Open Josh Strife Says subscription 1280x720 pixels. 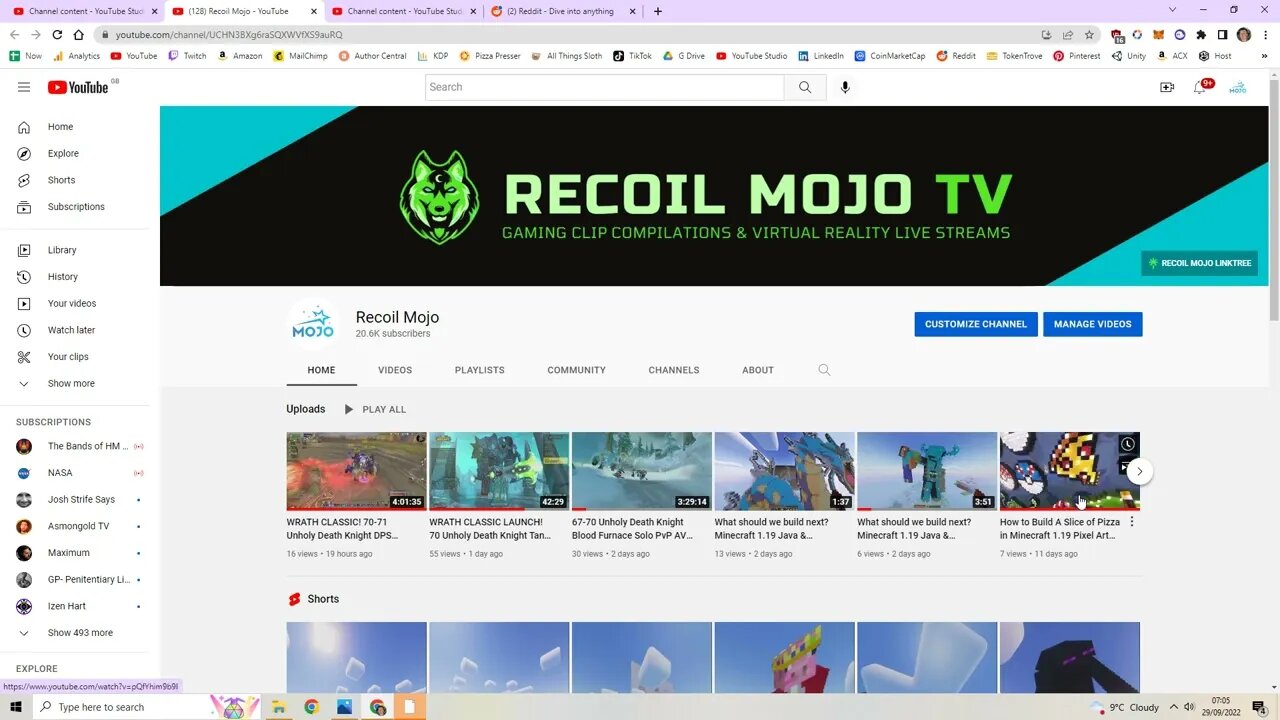coord(80,500)
